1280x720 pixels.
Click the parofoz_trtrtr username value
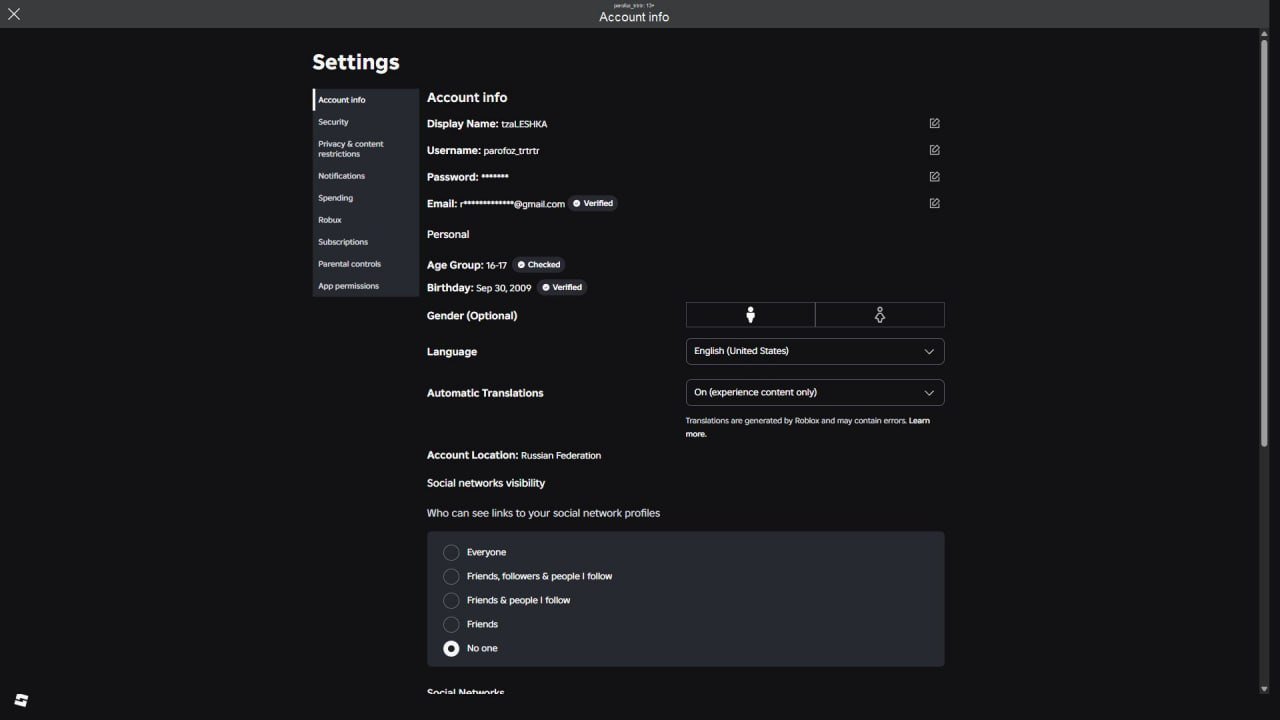tap(511, 151)
